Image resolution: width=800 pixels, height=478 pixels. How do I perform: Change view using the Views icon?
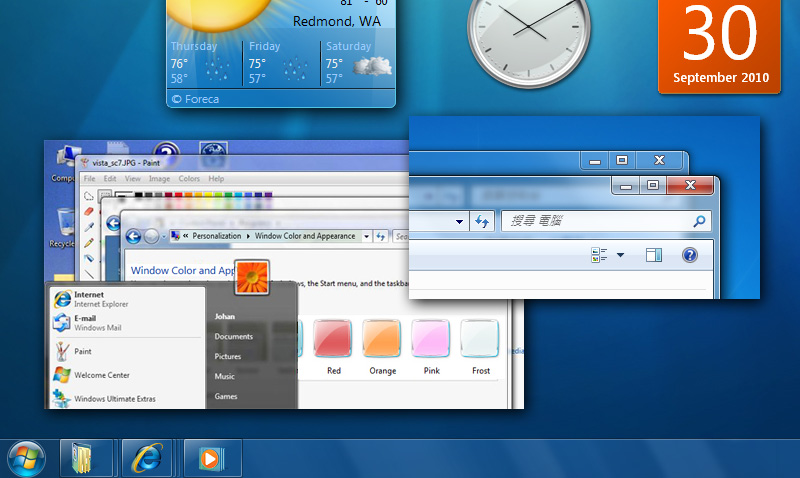[599, 255]
